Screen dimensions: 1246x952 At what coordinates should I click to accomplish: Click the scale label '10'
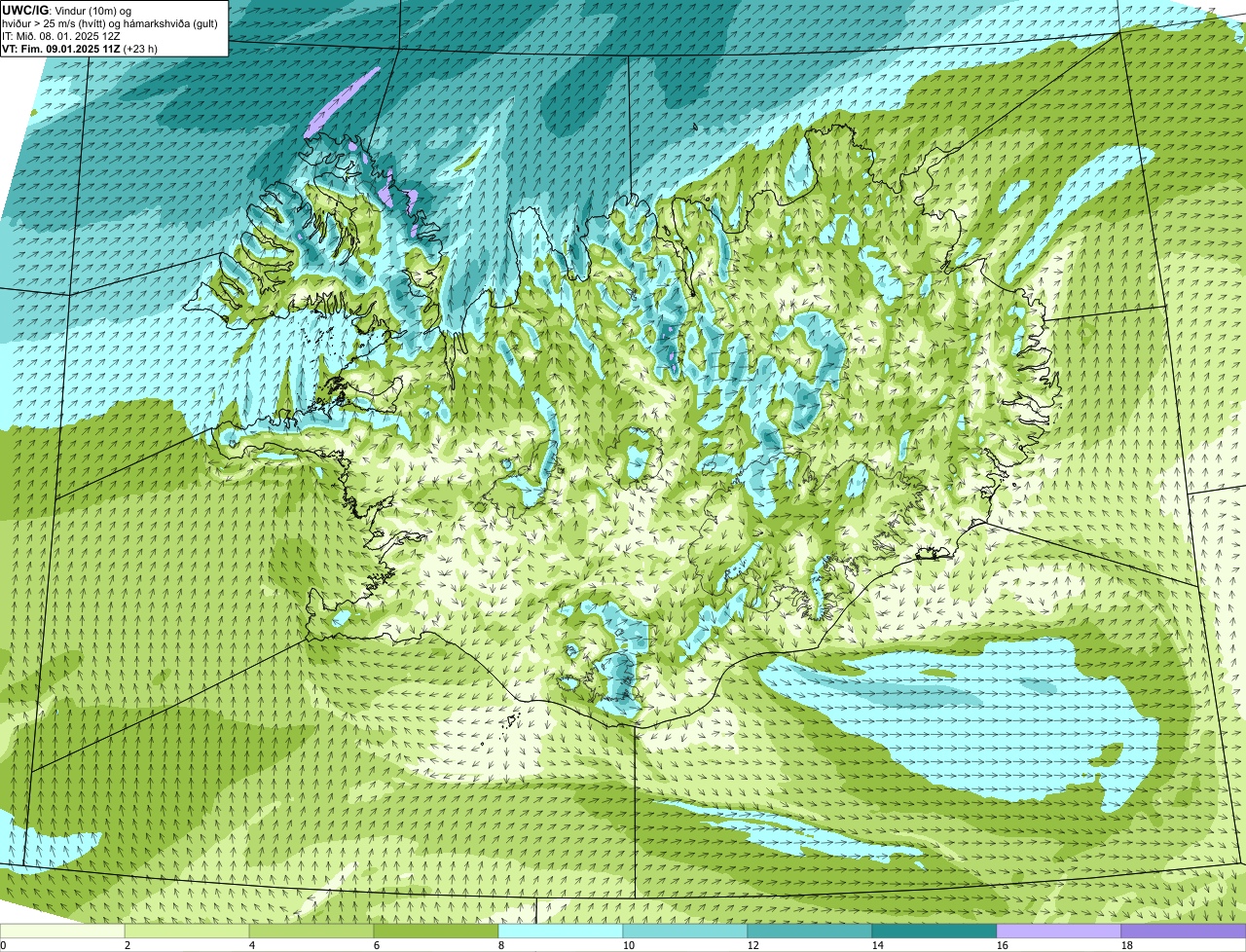(629, 945)
